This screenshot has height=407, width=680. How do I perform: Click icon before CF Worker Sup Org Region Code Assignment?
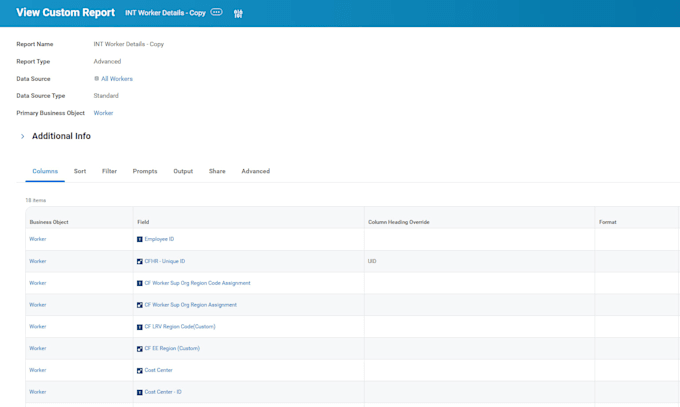(140, 283)
